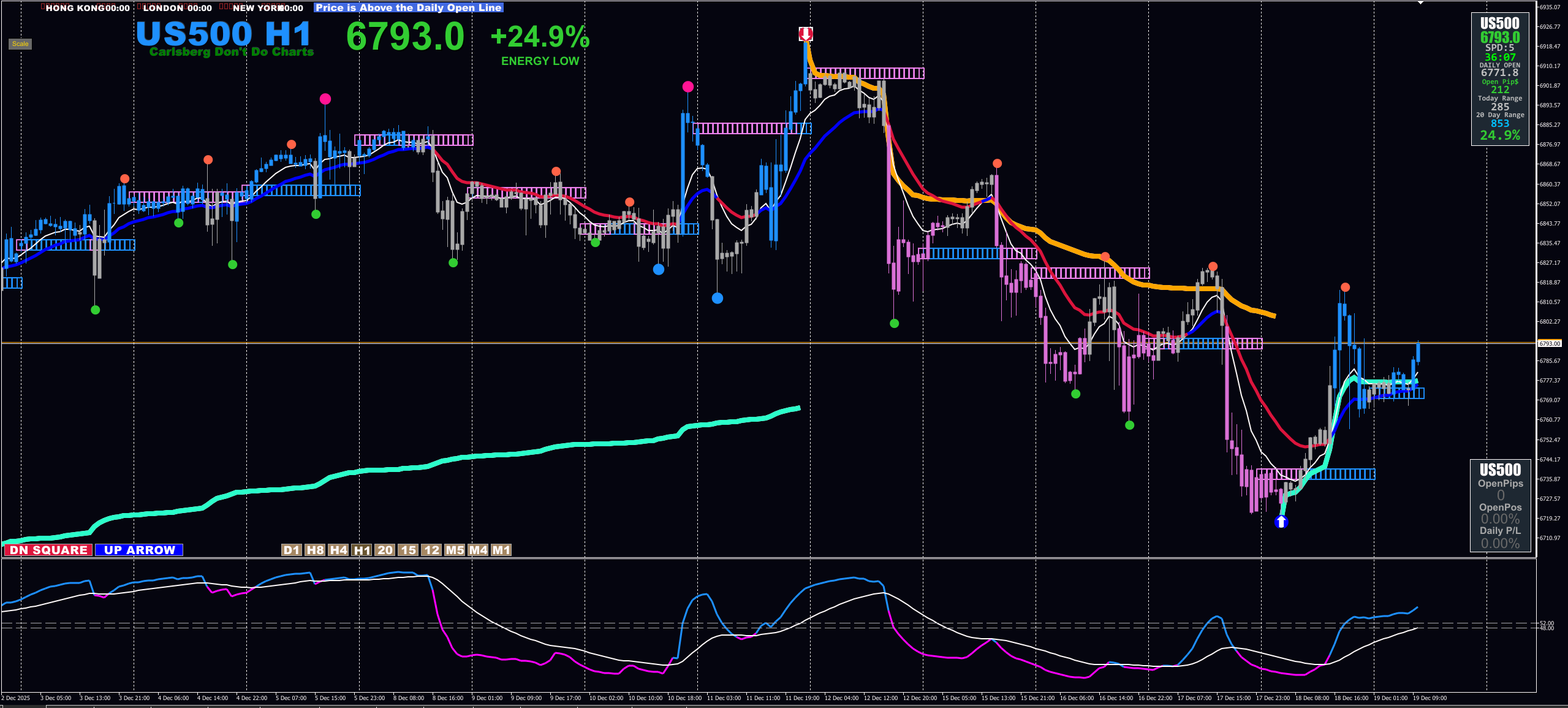Screen dimensions: 1568x708
Task: Select the M5 timeframe button
Action: [455, 550]
